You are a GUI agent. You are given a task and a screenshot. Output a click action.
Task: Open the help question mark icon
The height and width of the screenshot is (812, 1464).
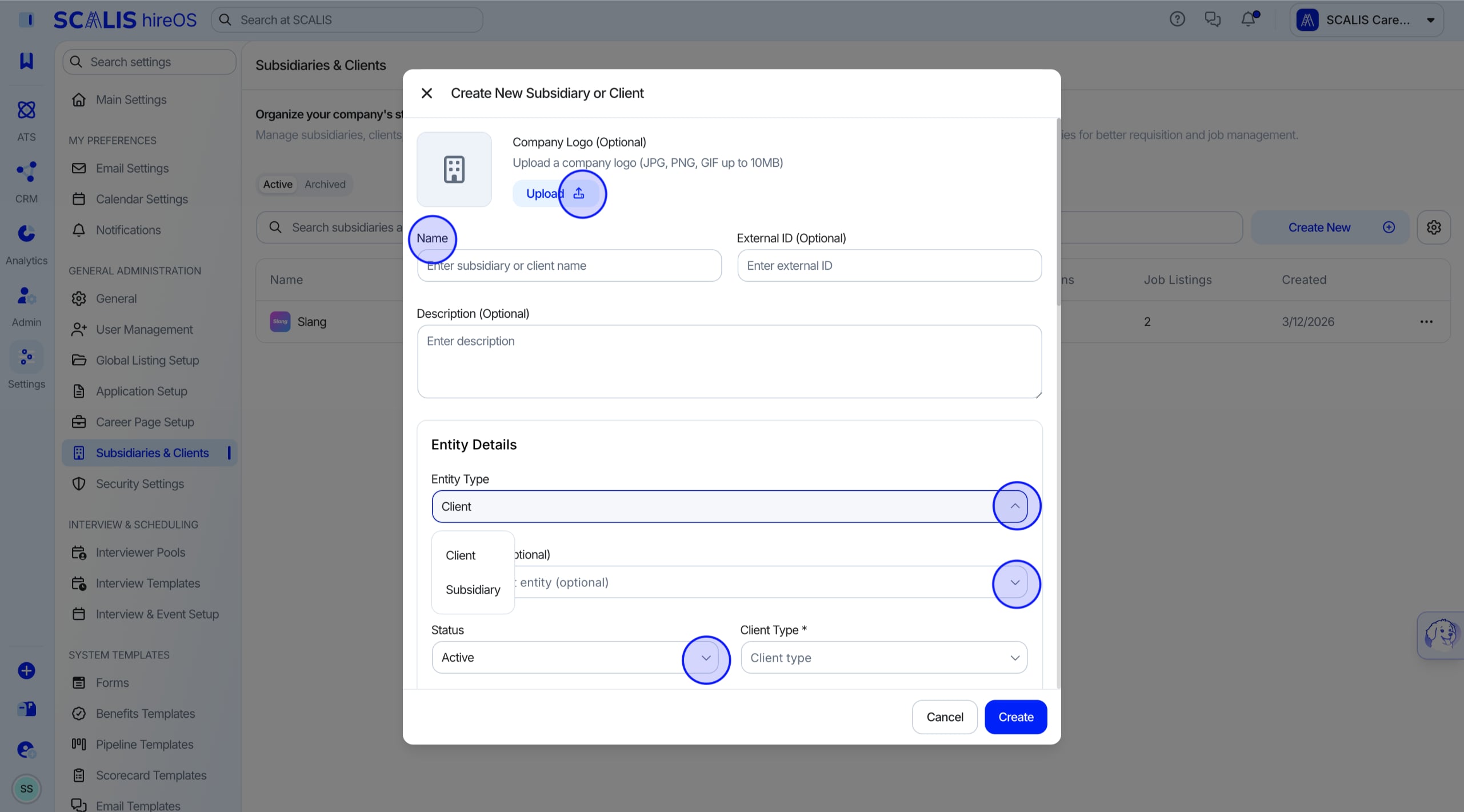pos(1177,19)
